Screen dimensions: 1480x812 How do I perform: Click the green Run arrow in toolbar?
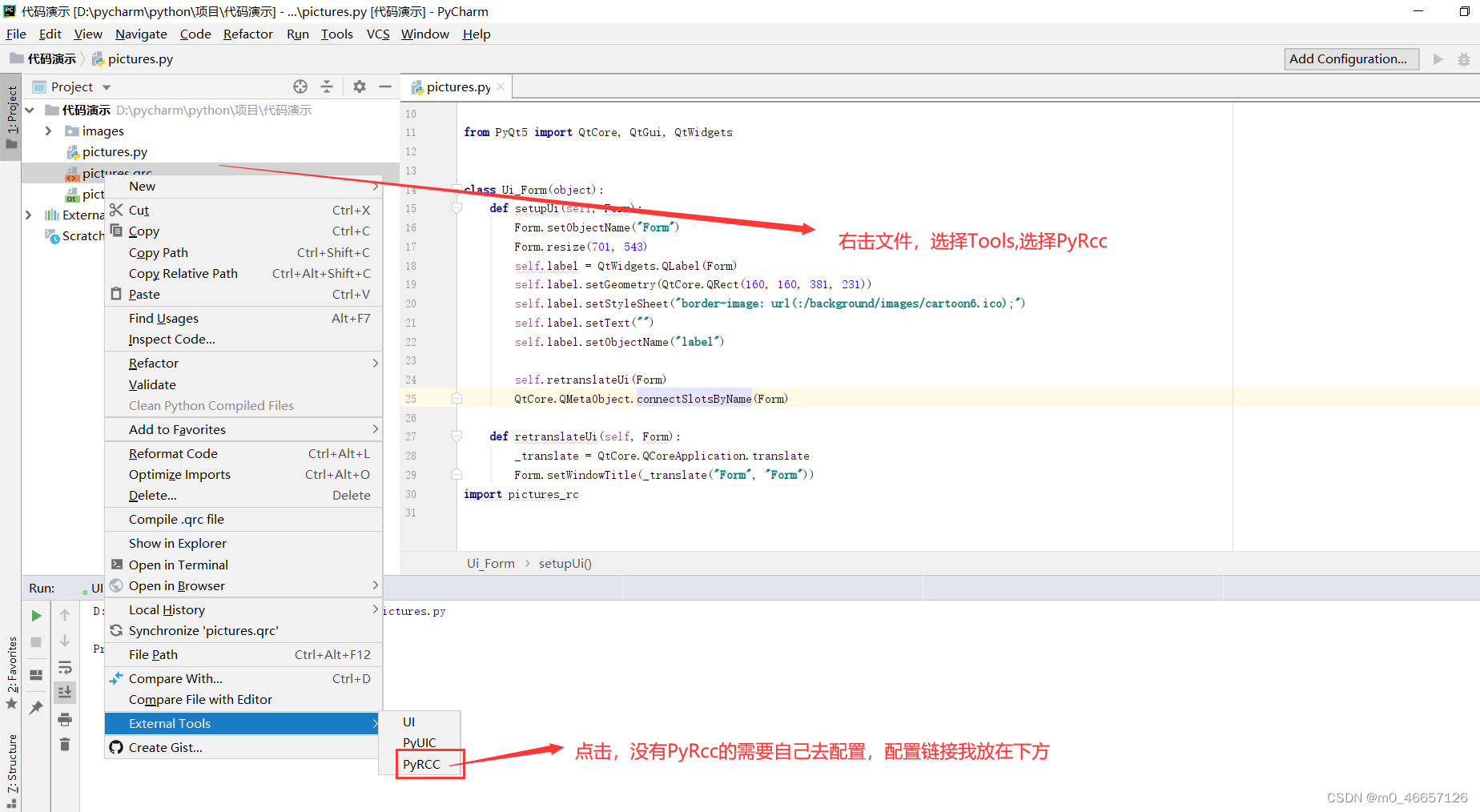[x=1438, y=59]
